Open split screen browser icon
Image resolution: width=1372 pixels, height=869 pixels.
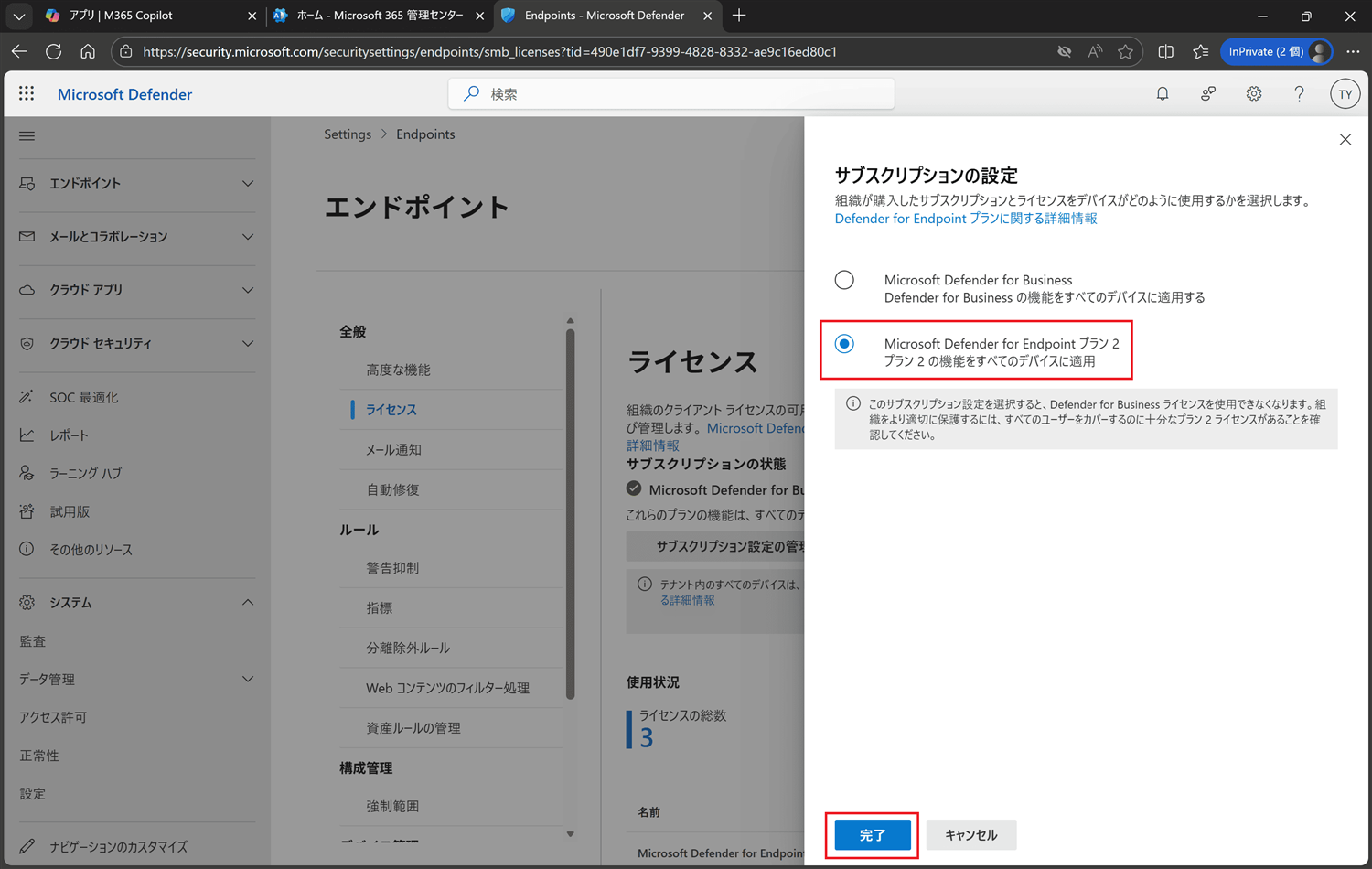coord(1165,51)
